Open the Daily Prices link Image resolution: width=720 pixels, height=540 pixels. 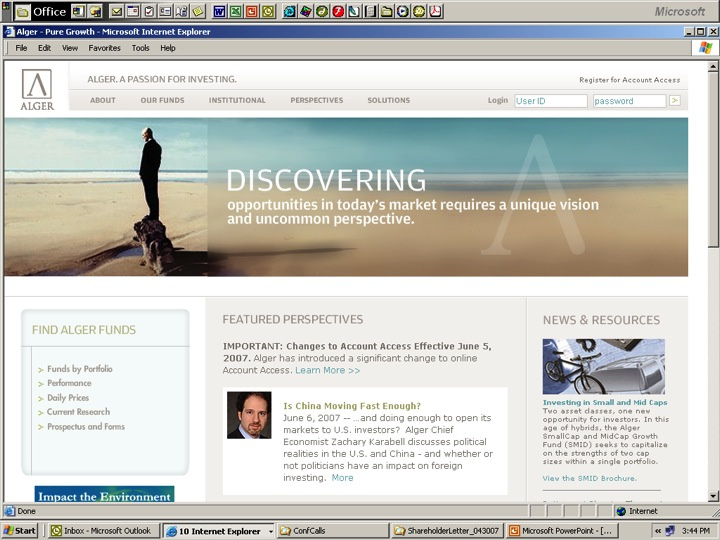click(68, 398)
